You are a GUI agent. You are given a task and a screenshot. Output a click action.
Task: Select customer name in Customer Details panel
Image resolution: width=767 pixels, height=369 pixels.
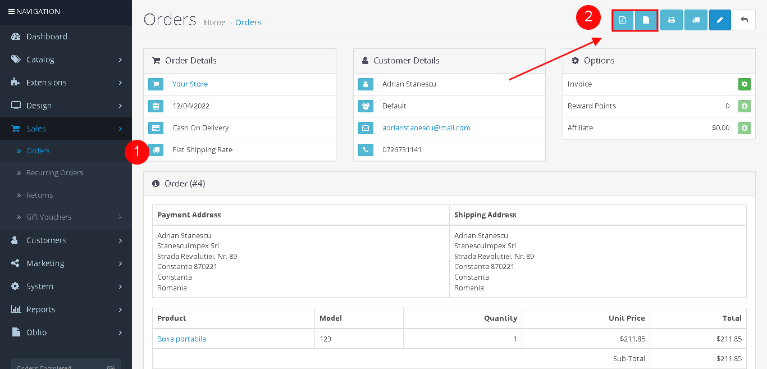tap(409, 84)
